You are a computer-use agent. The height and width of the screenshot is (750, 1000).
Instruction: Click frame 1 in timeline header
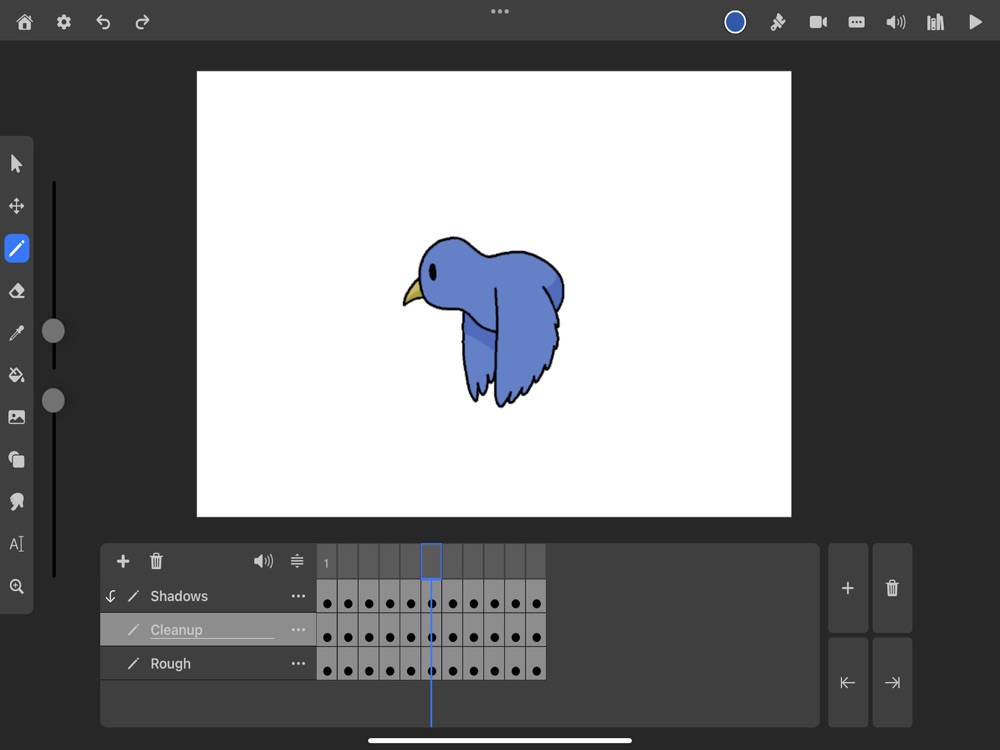tap(327, 562)
